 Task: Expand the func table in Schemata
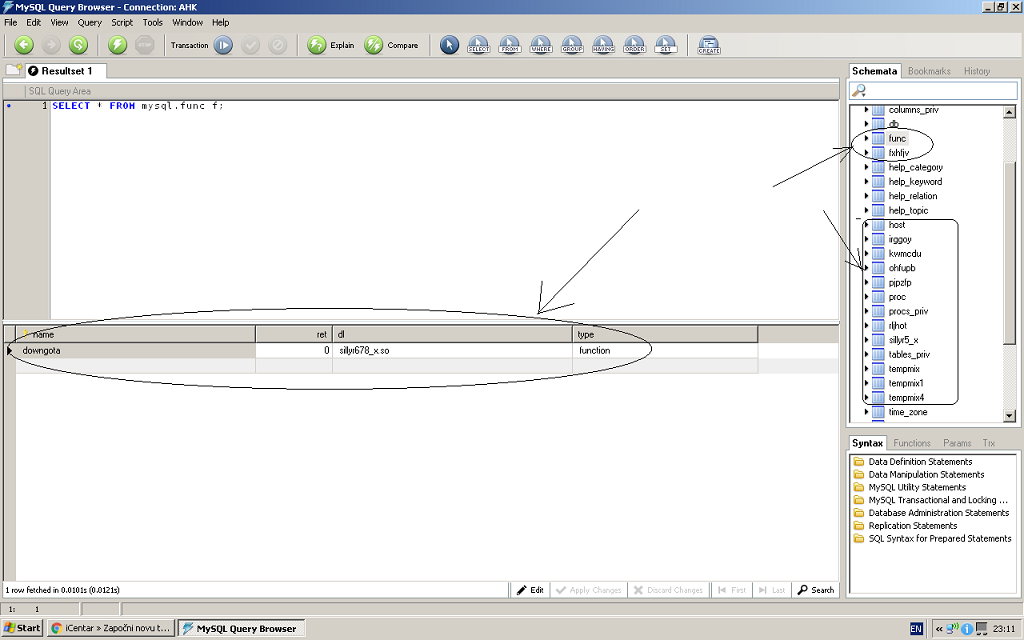867,139
